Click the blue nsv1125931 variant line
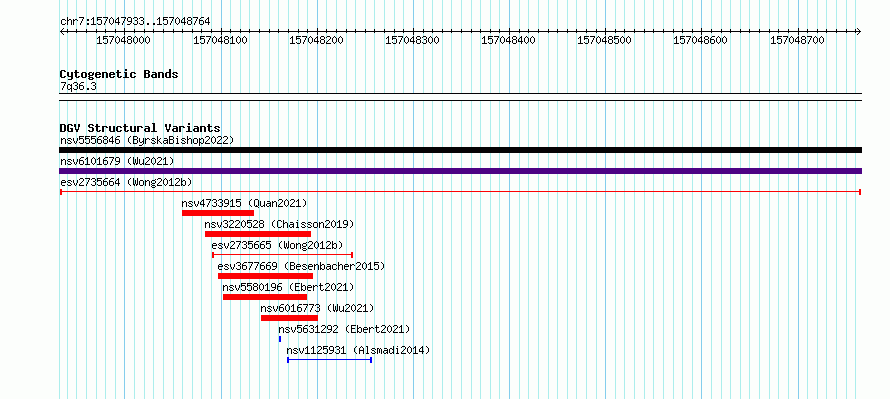890x399 pixels. (x=329, y=360)
